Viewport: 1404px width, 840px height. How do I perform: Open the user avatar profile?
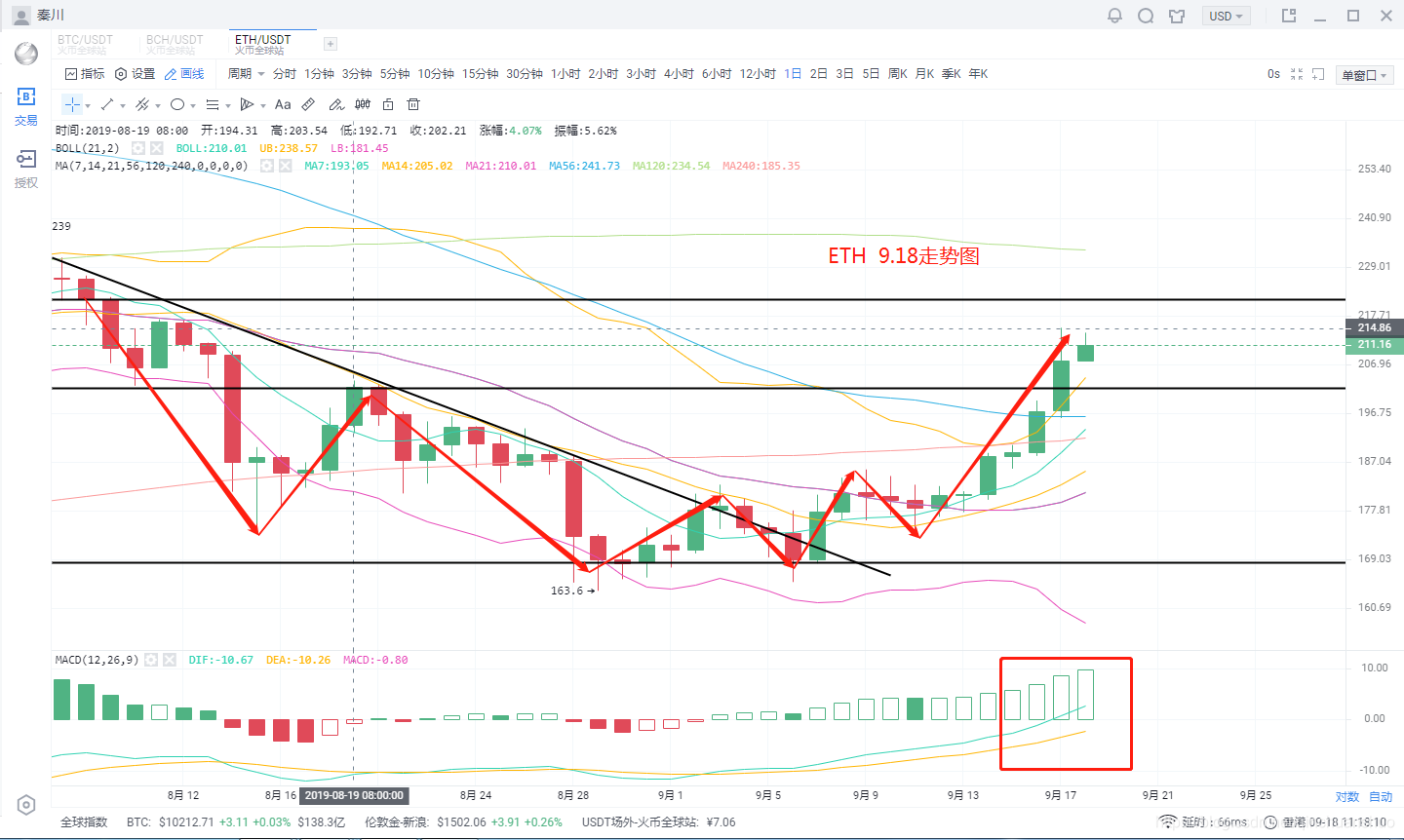coord(20,16)
